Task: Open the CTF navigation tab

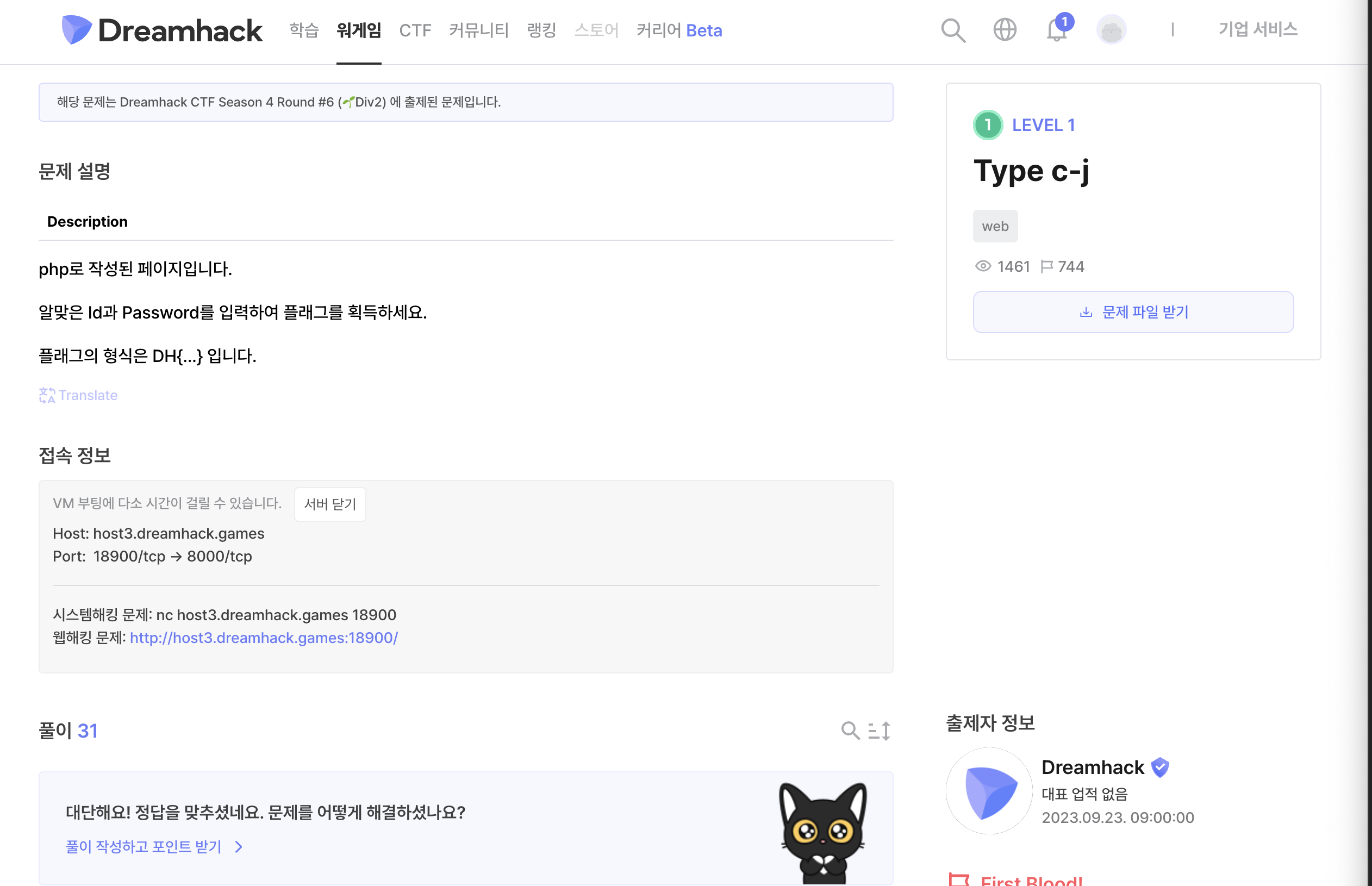Action: click(x=415, y=30)
